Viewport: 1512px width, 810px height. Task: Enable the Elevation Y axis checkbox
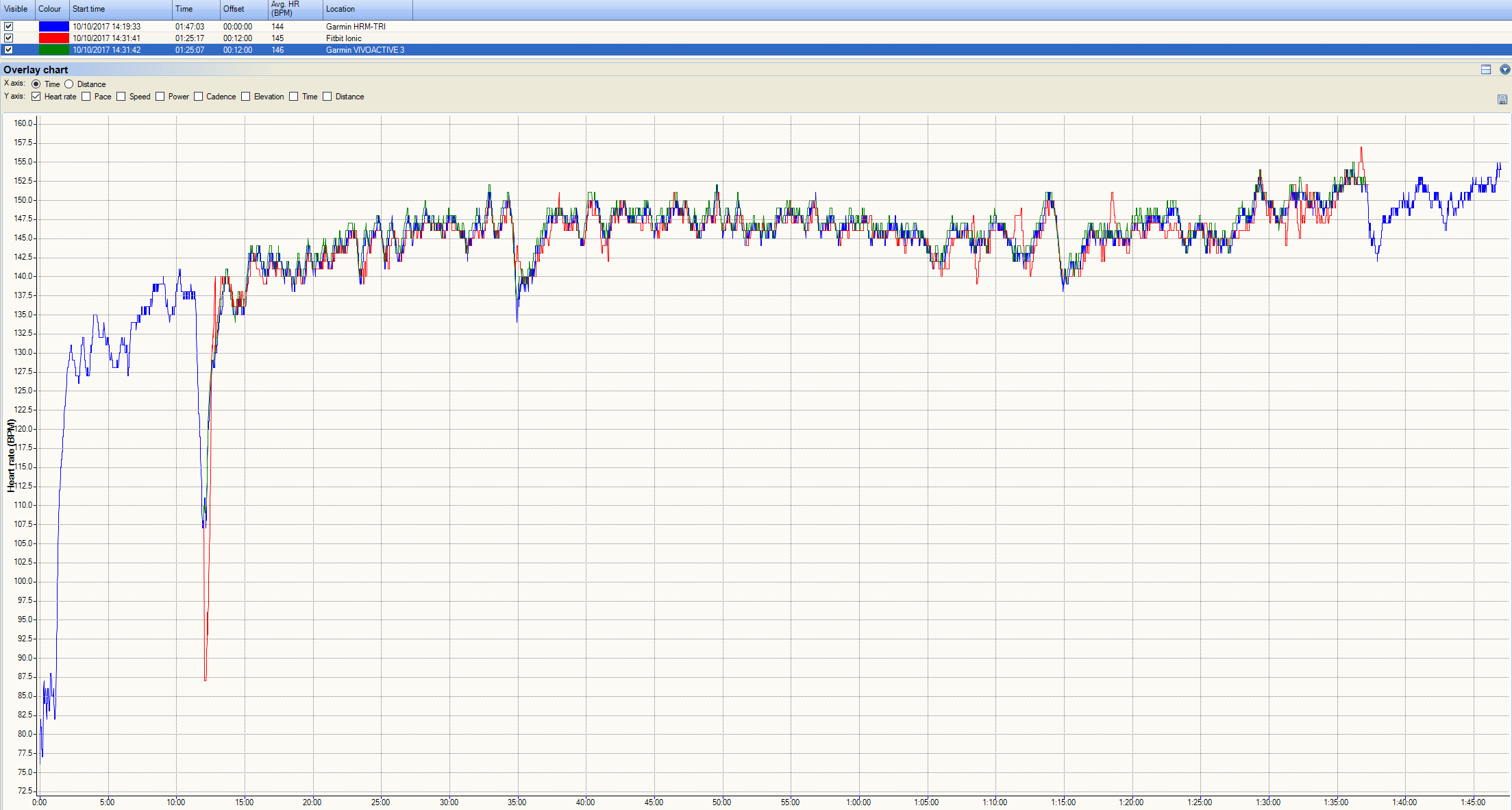(x=246, y=97)
